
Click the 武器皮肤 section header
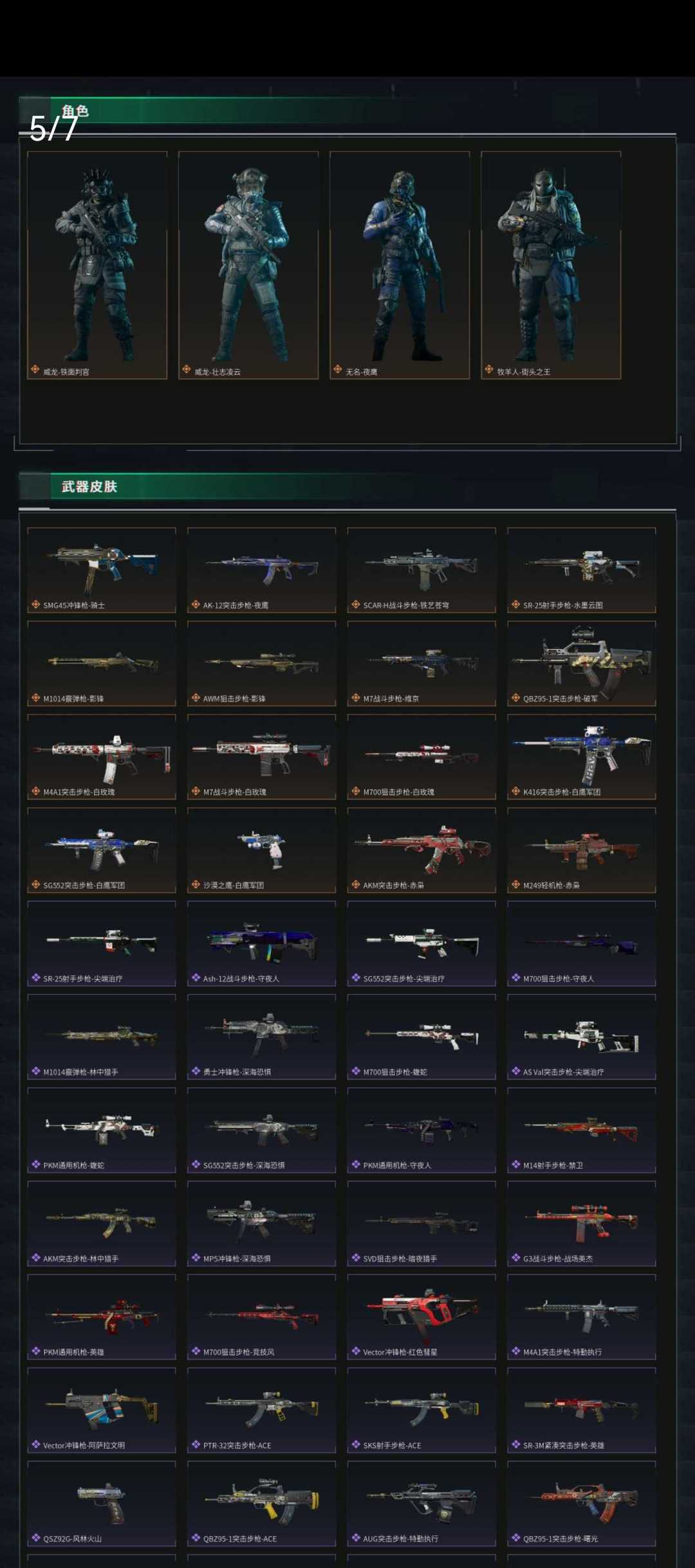[89, 486]
